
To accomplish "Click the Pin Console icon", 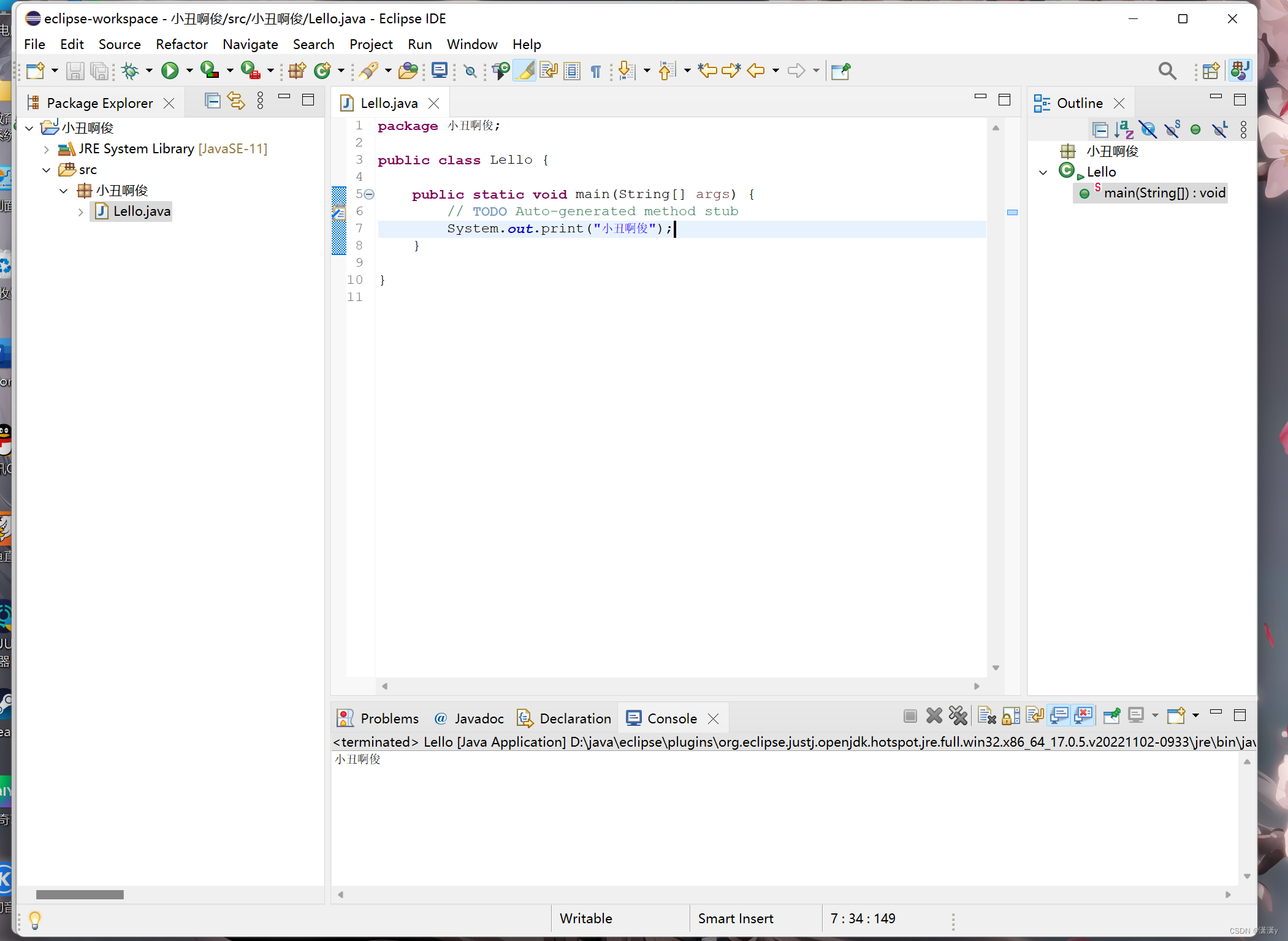I will [x=1111, y=715].
